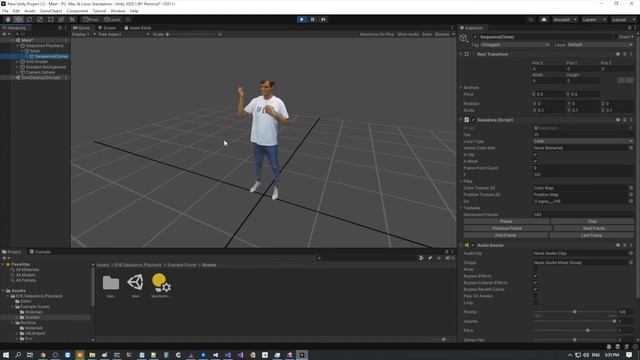The height and width of the screenshot is (360, 640).
Task: Select the Transform tool in toolbar
Action: pos(61,20)
